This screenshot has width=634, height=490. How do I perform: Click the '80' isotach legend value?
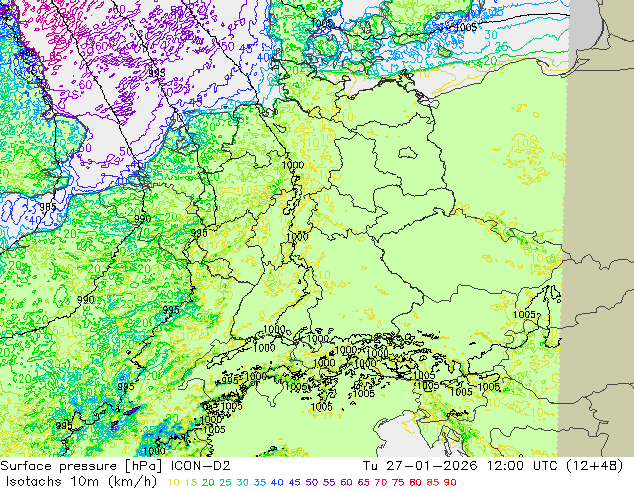point(415,482)
